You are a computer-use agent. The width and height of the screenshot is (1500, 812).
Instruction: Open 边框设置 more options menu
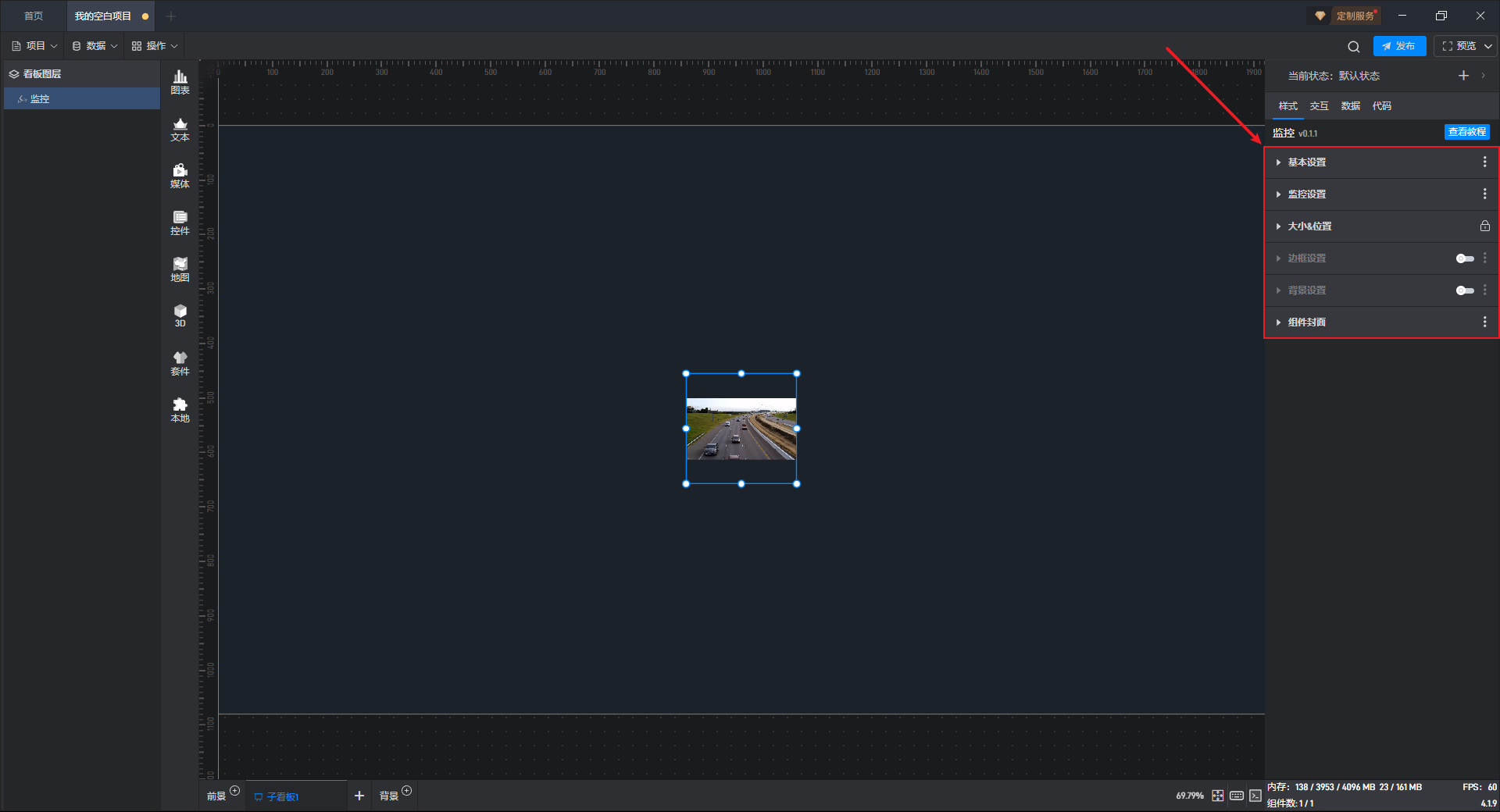(1484, 258)
